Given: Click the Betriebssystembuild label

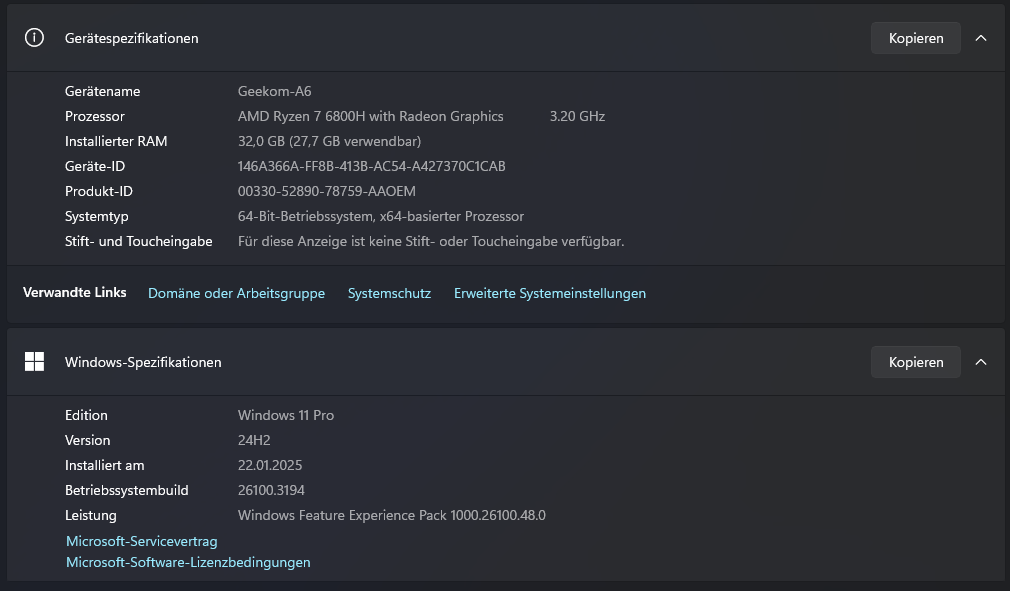Looking at the screenshot, I should click(127, 490).
